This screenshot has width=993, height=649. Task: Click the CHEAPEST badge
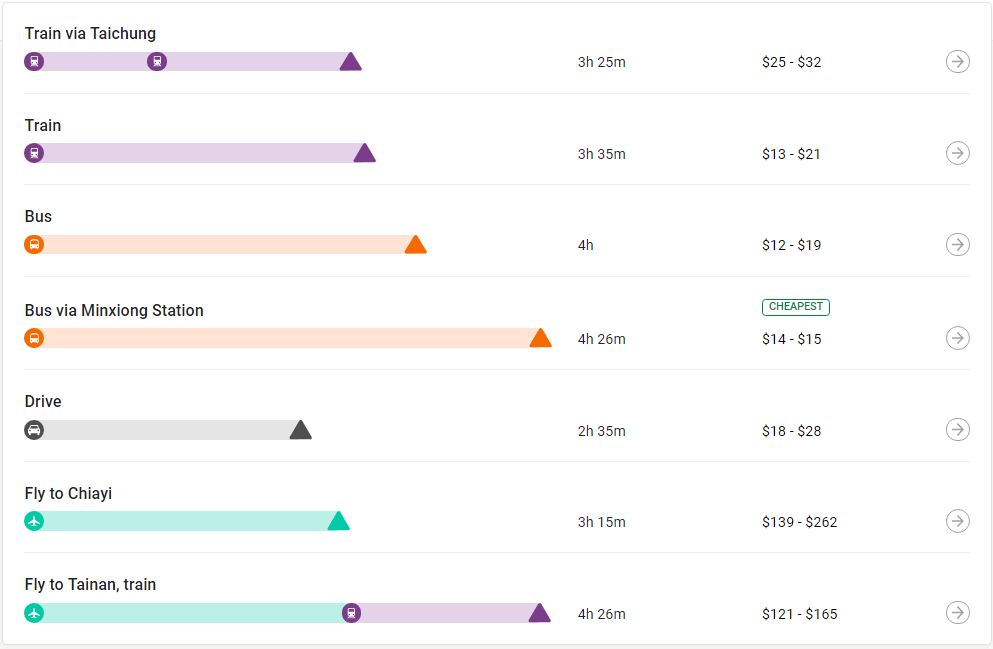pos(795,307)
